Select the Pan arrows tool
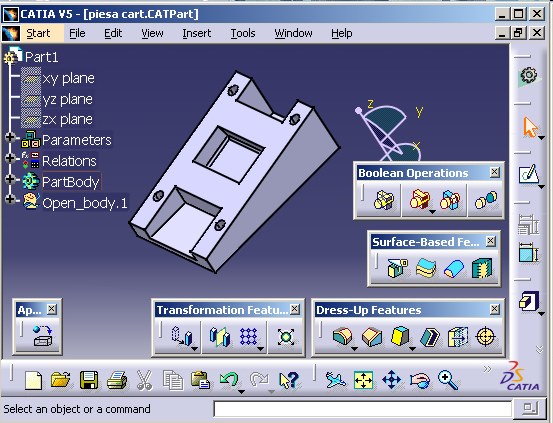553x423 pixels. click(x=391, y=380)
